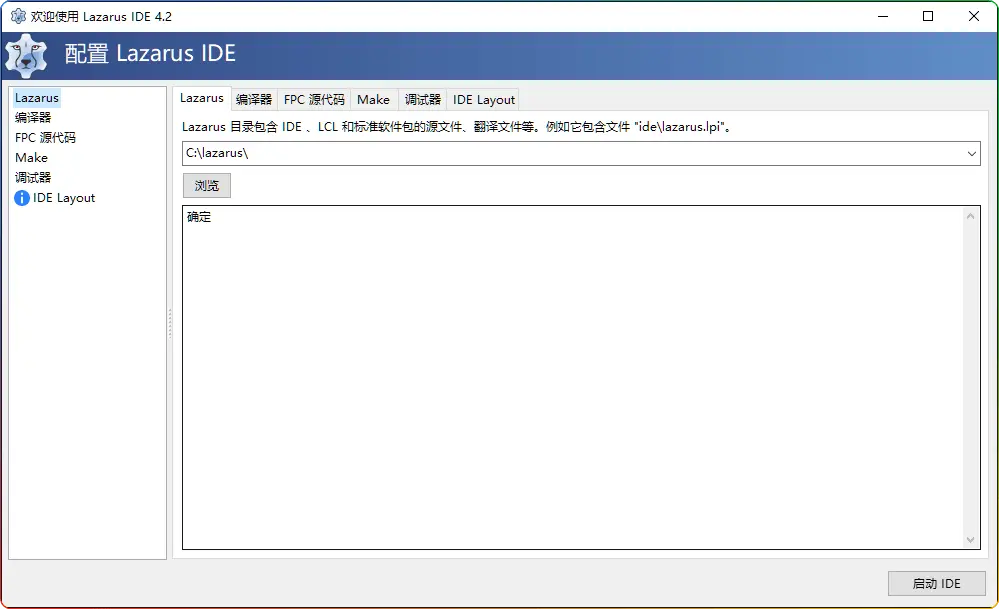The width and height of the screenshot is (999, 609).
Task: Click the scroll down arrow in message box
Action: pyautogui.click(x=970, y=540)
